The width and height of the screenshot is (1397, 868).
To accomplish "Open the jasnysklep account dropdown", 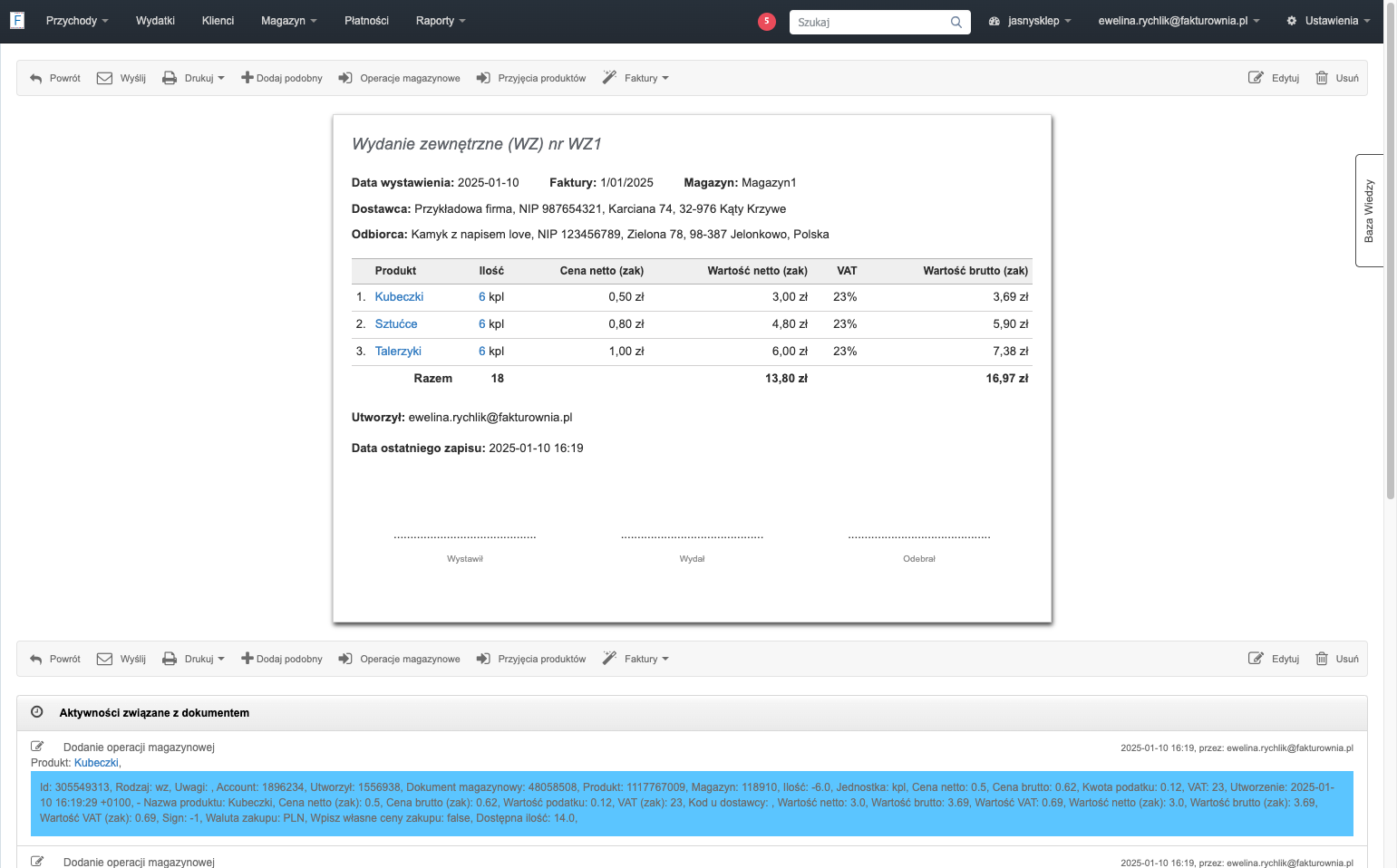I will 1030,21.
